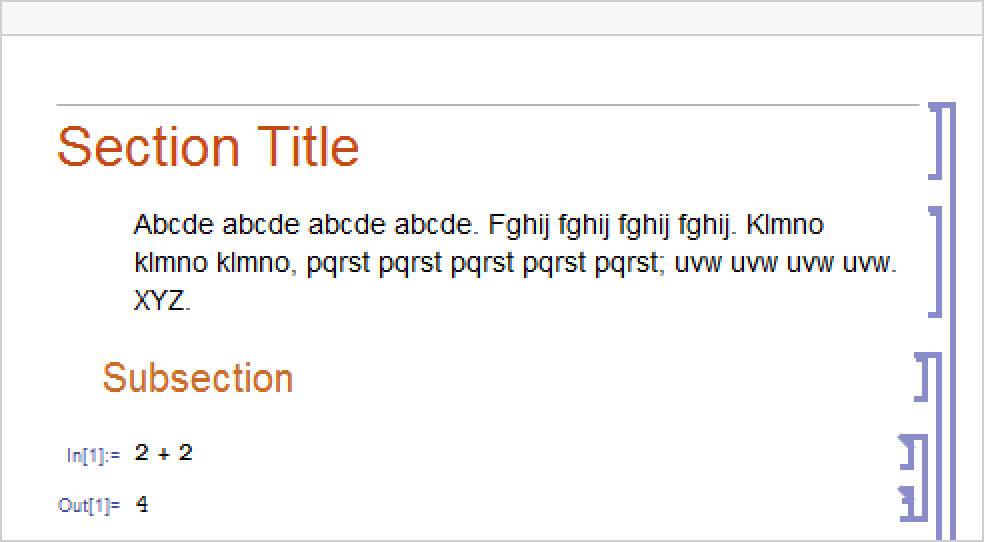Select the Section Title cell bracket
This screenshot has width=984, height=542.
point(936,141)
